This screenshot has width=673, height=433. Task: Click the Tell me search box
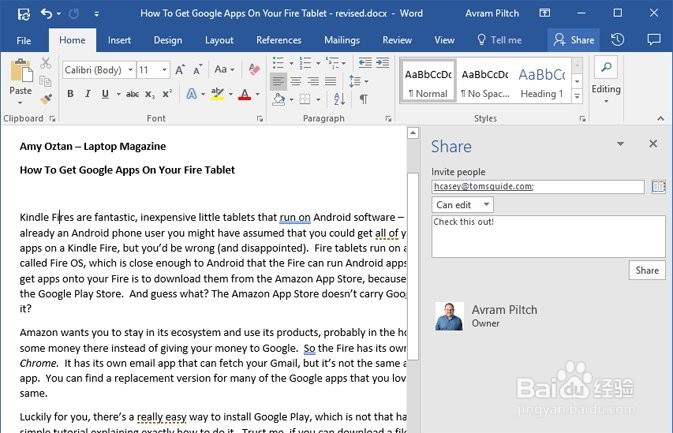[x=499, y=40]
